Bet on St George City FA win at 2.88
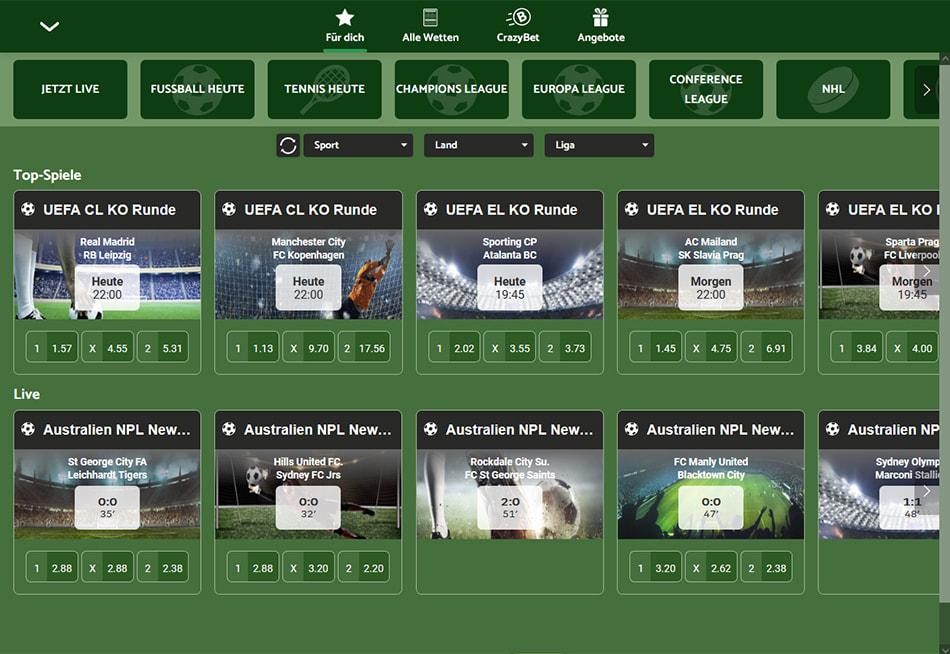Screen dimensions: 950x654 pyautogui.click(x=52, y=569)
